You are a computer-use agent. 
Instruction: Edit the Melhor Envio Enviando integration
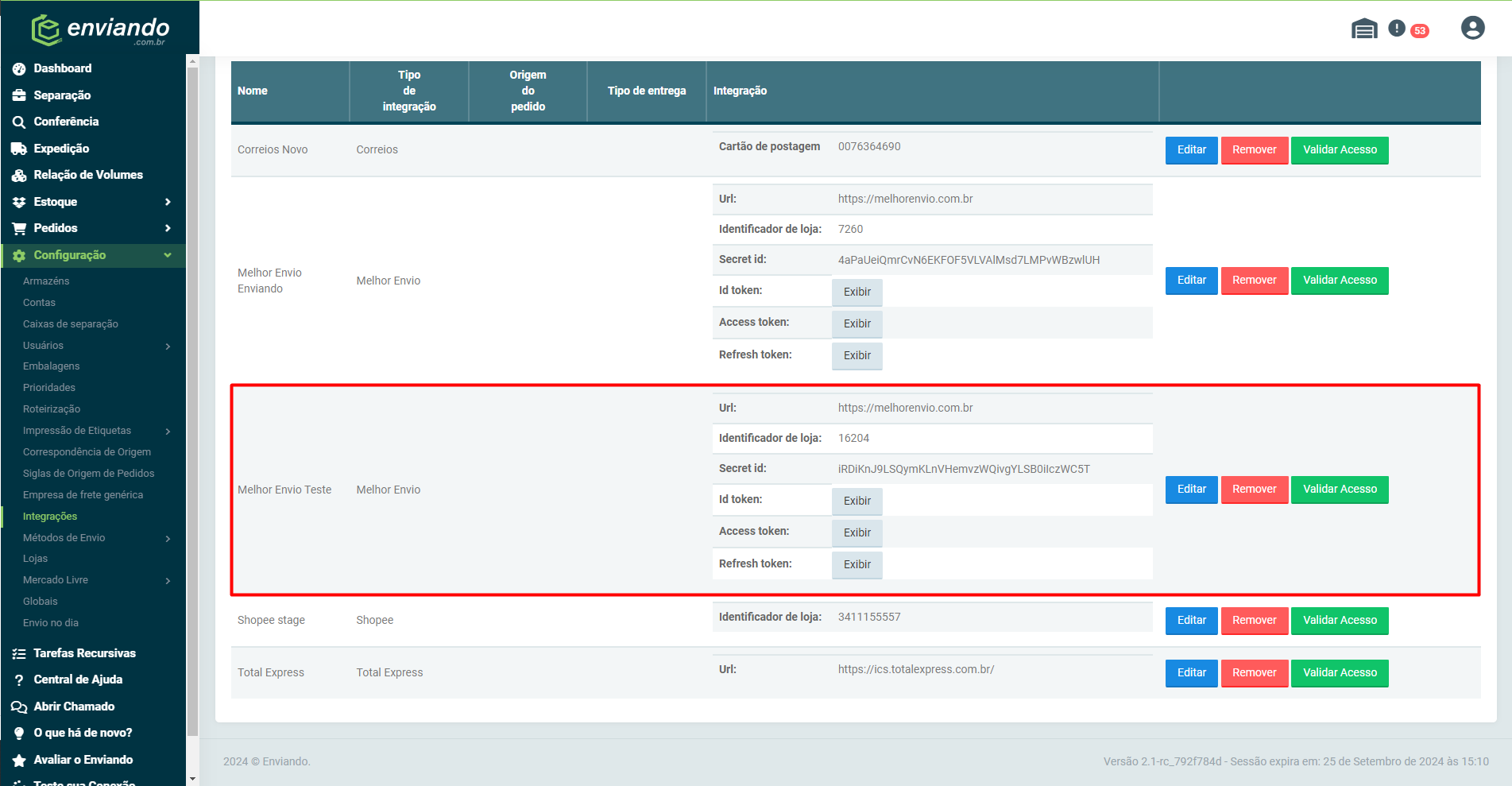tap(1191, 281)
